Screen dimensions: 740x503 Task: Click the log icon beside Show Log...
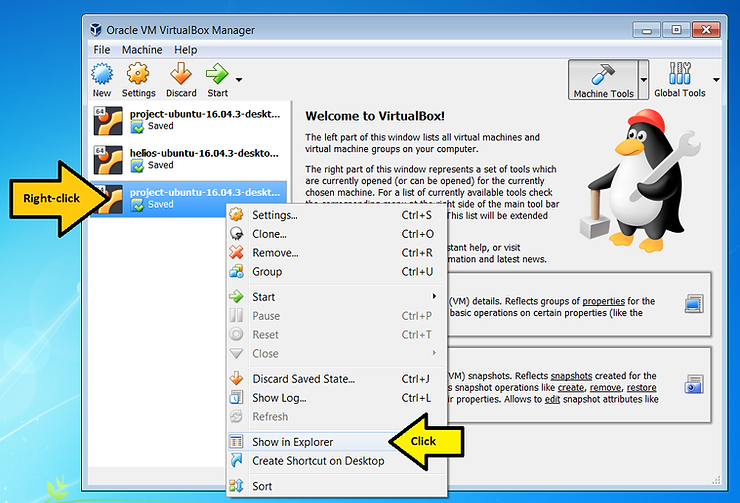tap(236, 397)
